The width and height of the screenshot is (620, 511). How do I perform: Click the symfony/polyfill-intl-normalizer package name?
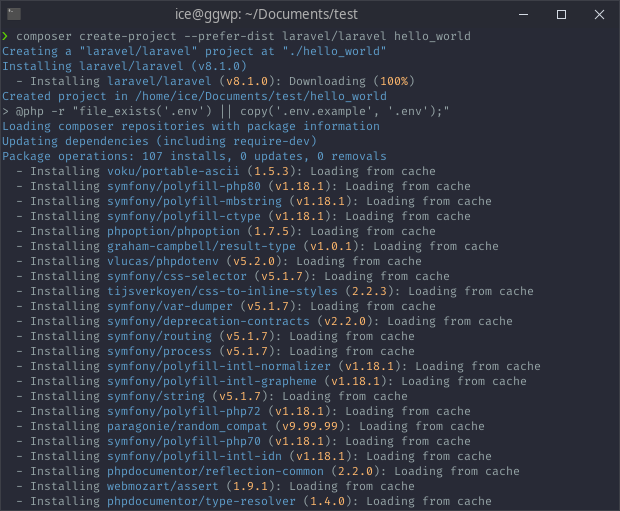[x=219, y=366]
